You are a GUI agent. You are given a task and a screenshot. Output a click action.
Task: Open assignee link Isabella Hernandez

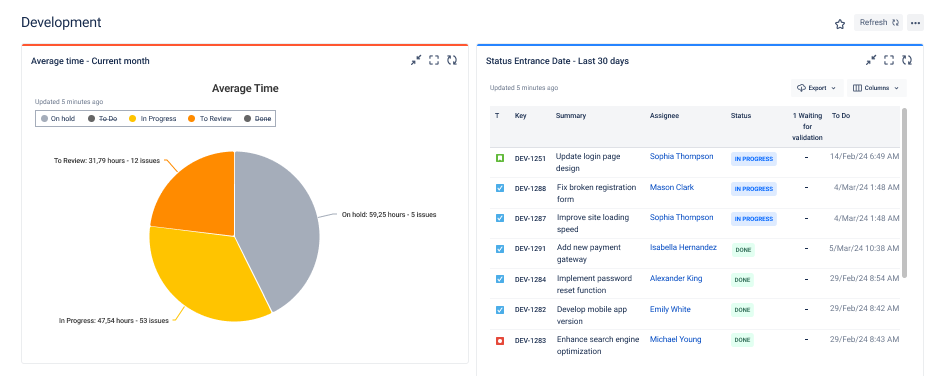683,248
